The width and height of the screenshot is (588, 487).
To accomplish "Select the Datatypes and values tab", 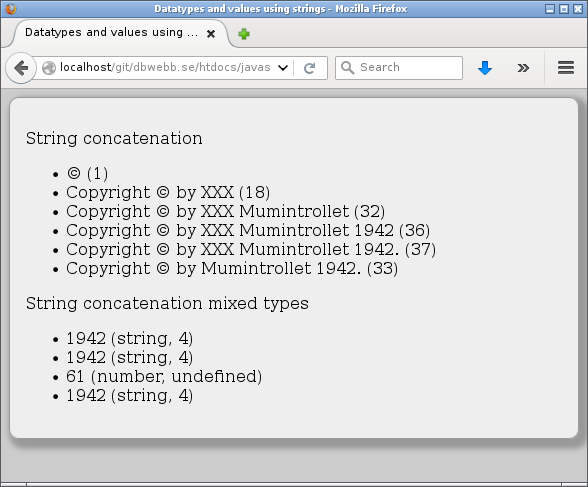I will [x=111, y=32].
